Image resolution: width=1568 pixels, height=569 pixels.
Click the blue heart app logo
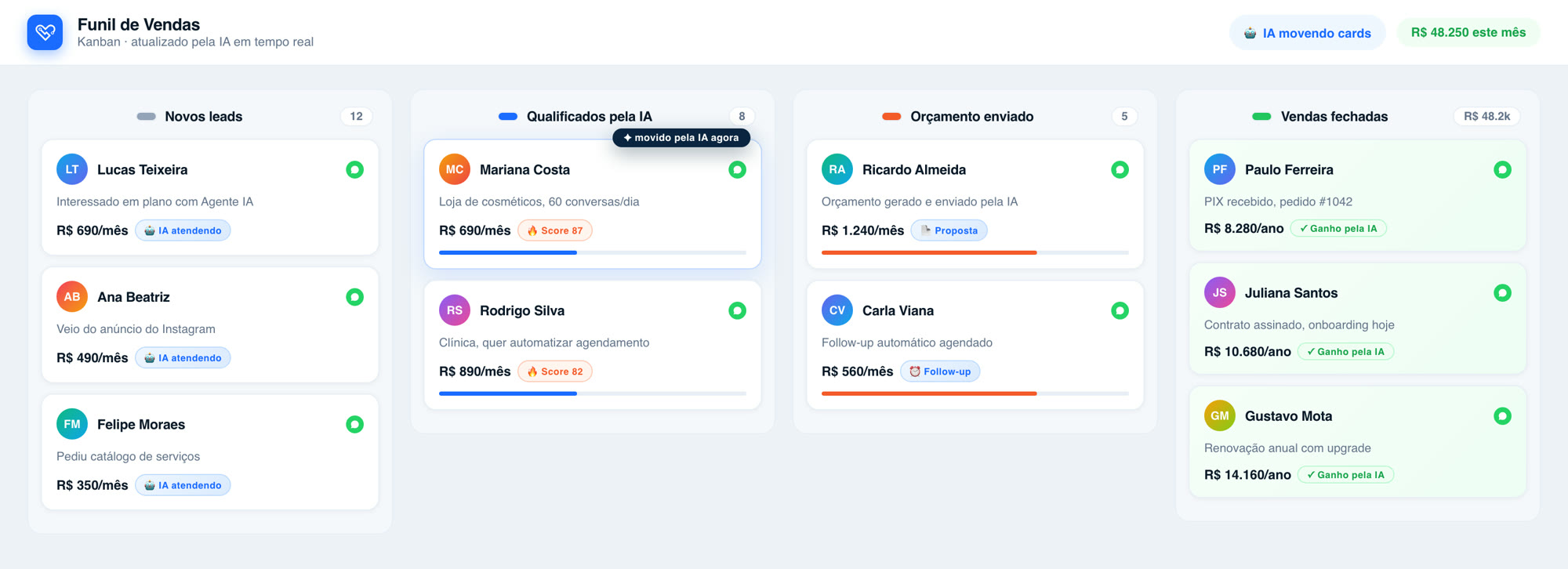point(45,32)
